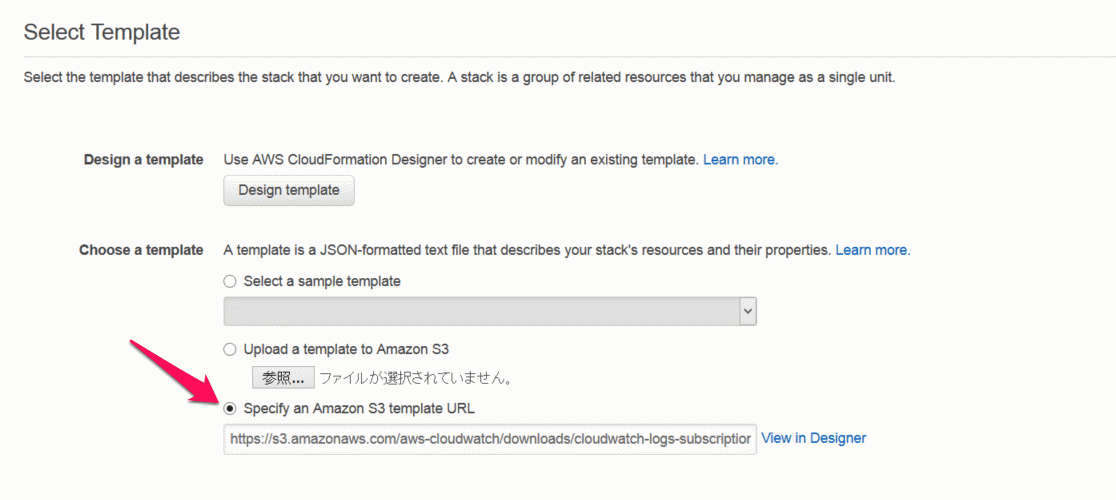The width and height of the screenshot is (1116, 500).
Task: Choose the 'Upload a template to Amazon S3' radio
Action: [x=230, y=349]
